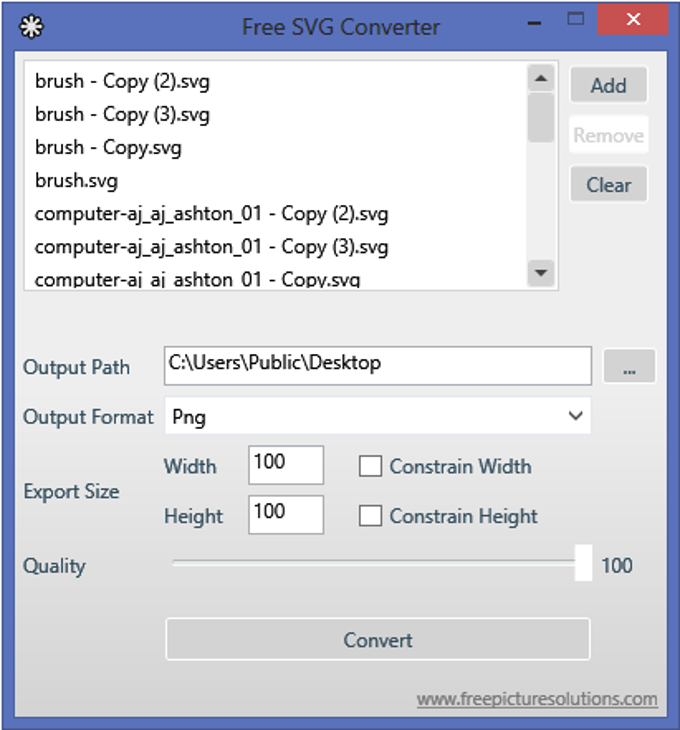This screenshot has height=730, width=680.
Task: Close the Free SVG Converter window
Action: point(631,20)
